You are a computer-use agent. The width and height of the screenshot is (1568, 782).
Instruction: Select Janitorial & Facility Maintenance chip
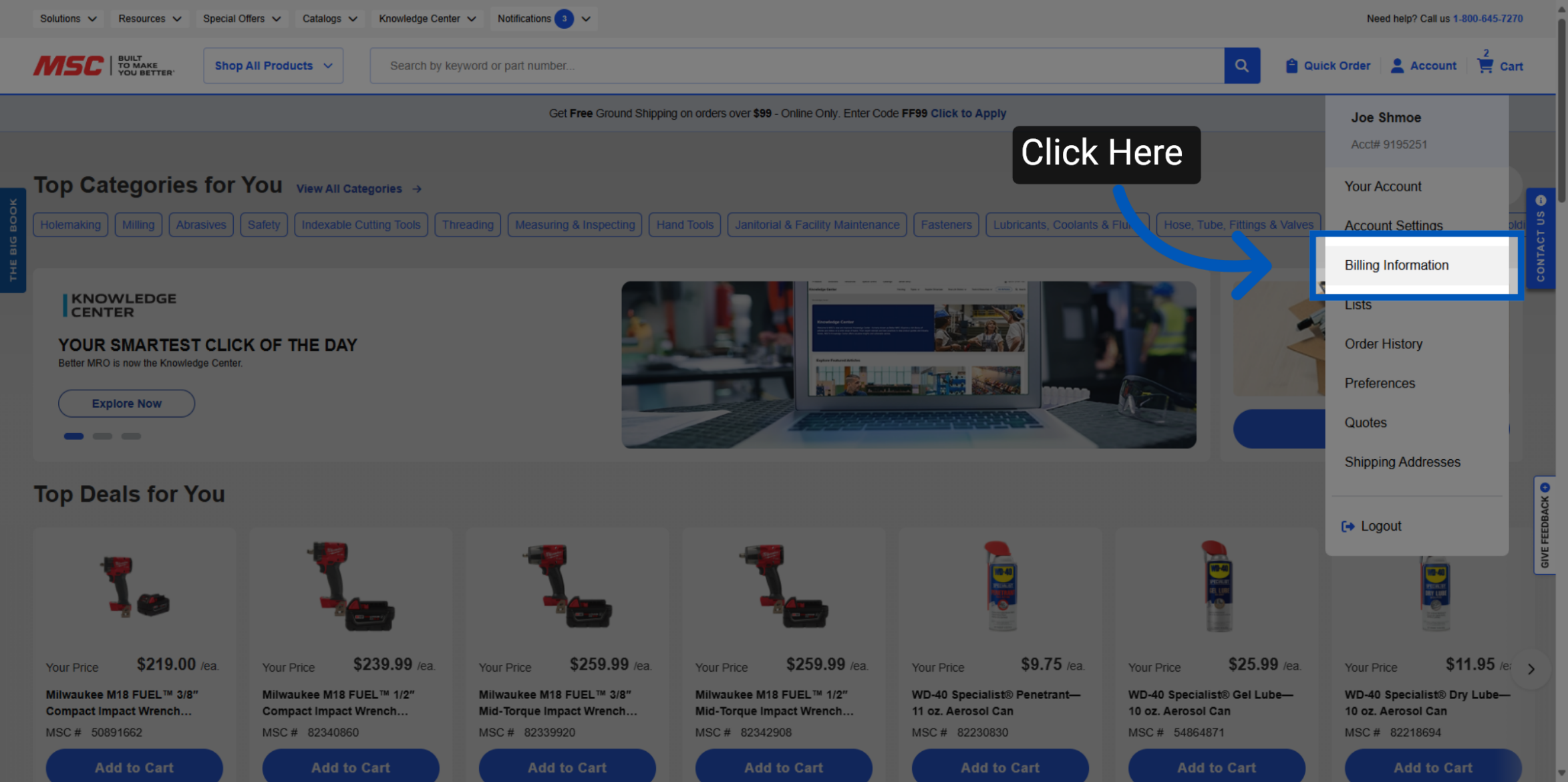817,225
